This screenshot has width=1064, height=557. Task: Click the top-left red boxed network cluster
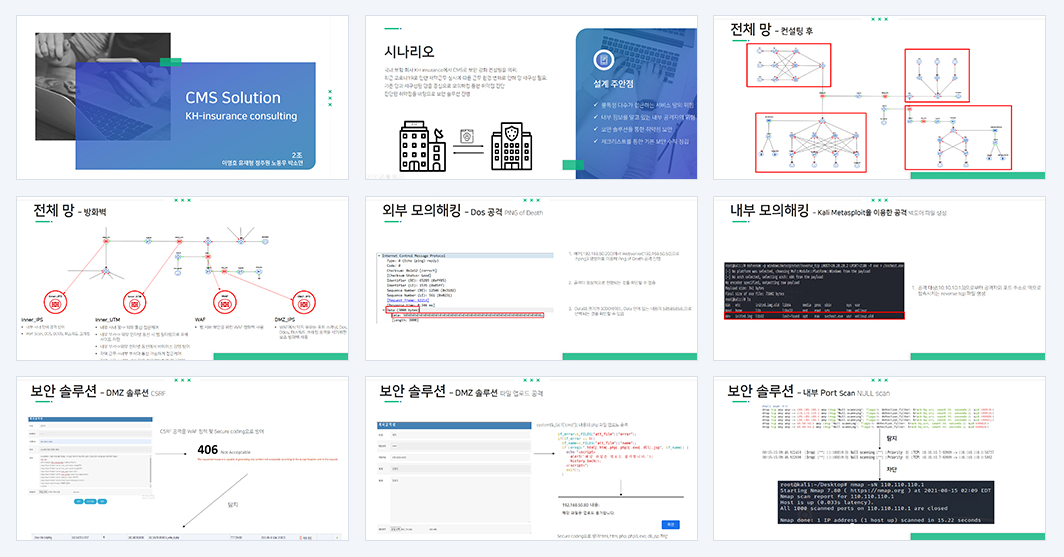coord(788,65)
